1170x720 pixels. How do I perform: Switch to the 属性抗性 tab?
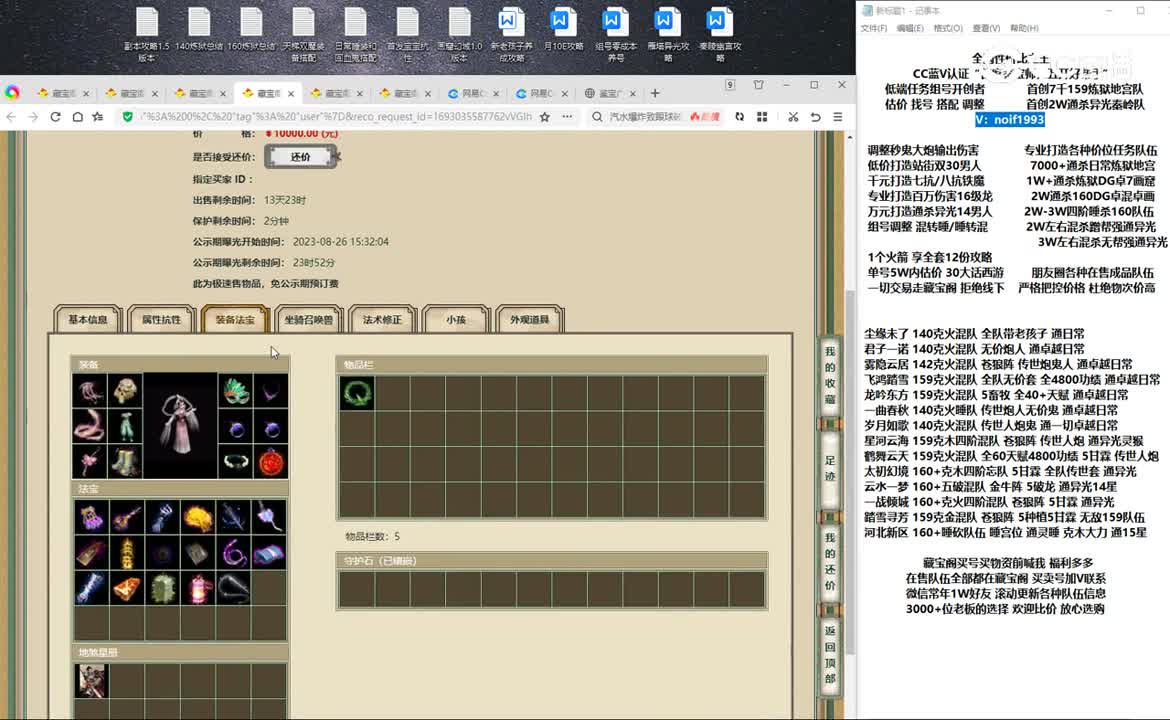(161, 319)
